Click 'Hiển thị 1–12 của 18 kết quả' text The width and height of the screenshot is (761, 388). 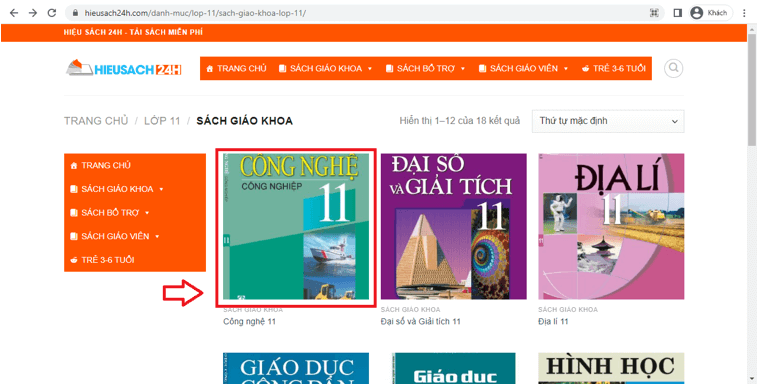tap(460, 120)
